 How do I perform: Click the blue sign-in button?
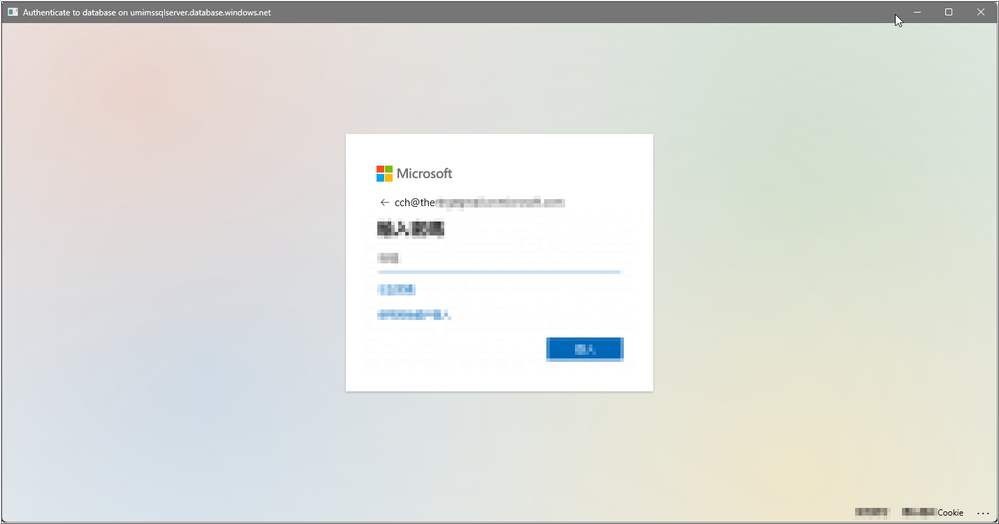(x=585, y=349)
